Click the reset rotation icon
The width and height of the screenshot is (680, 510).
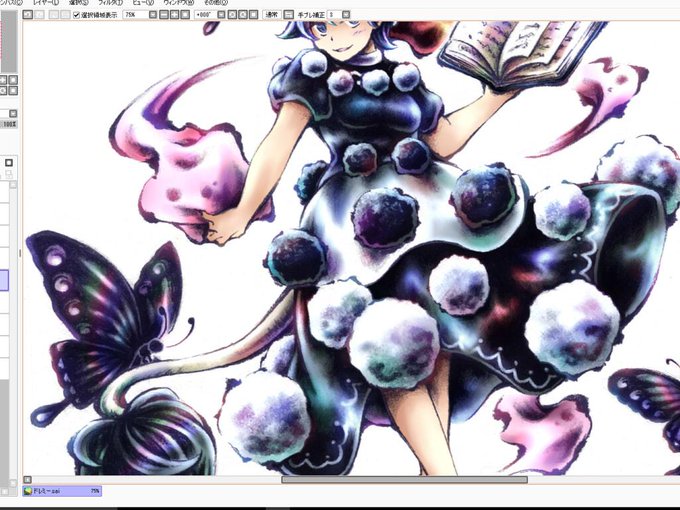254,15
